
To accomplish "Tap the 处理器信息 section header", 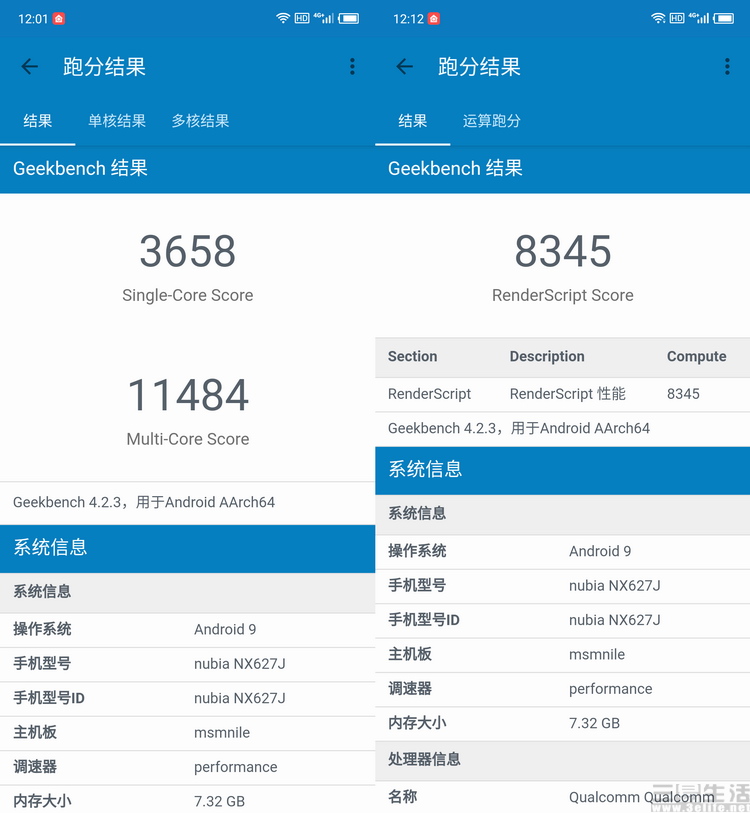I will (563, 760).
